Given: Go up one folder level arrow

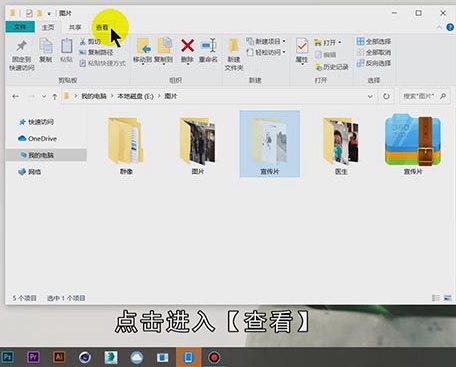Looking at the screenshot, I should pos(55,96).
